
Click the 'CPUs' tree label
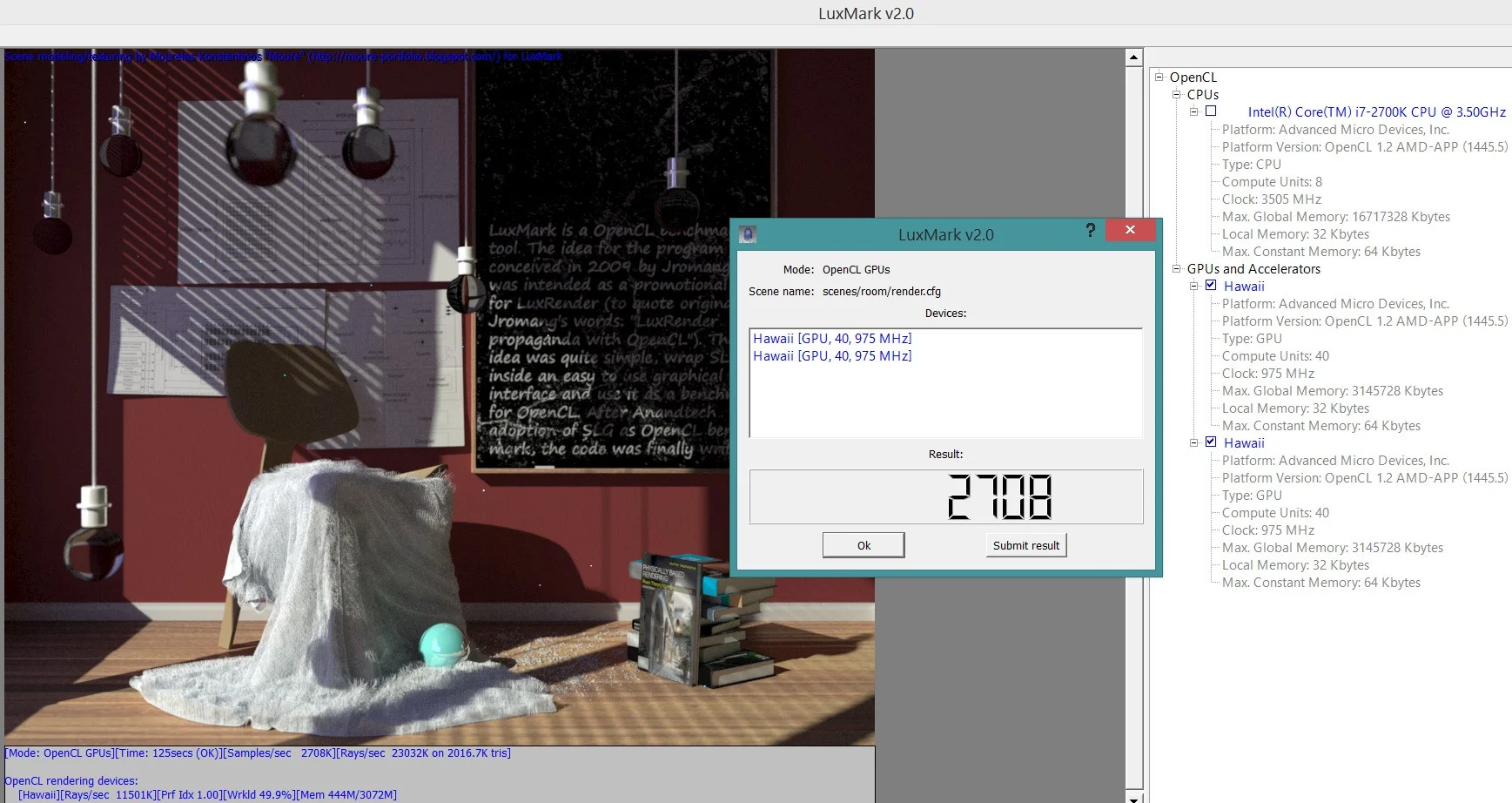1203,95
